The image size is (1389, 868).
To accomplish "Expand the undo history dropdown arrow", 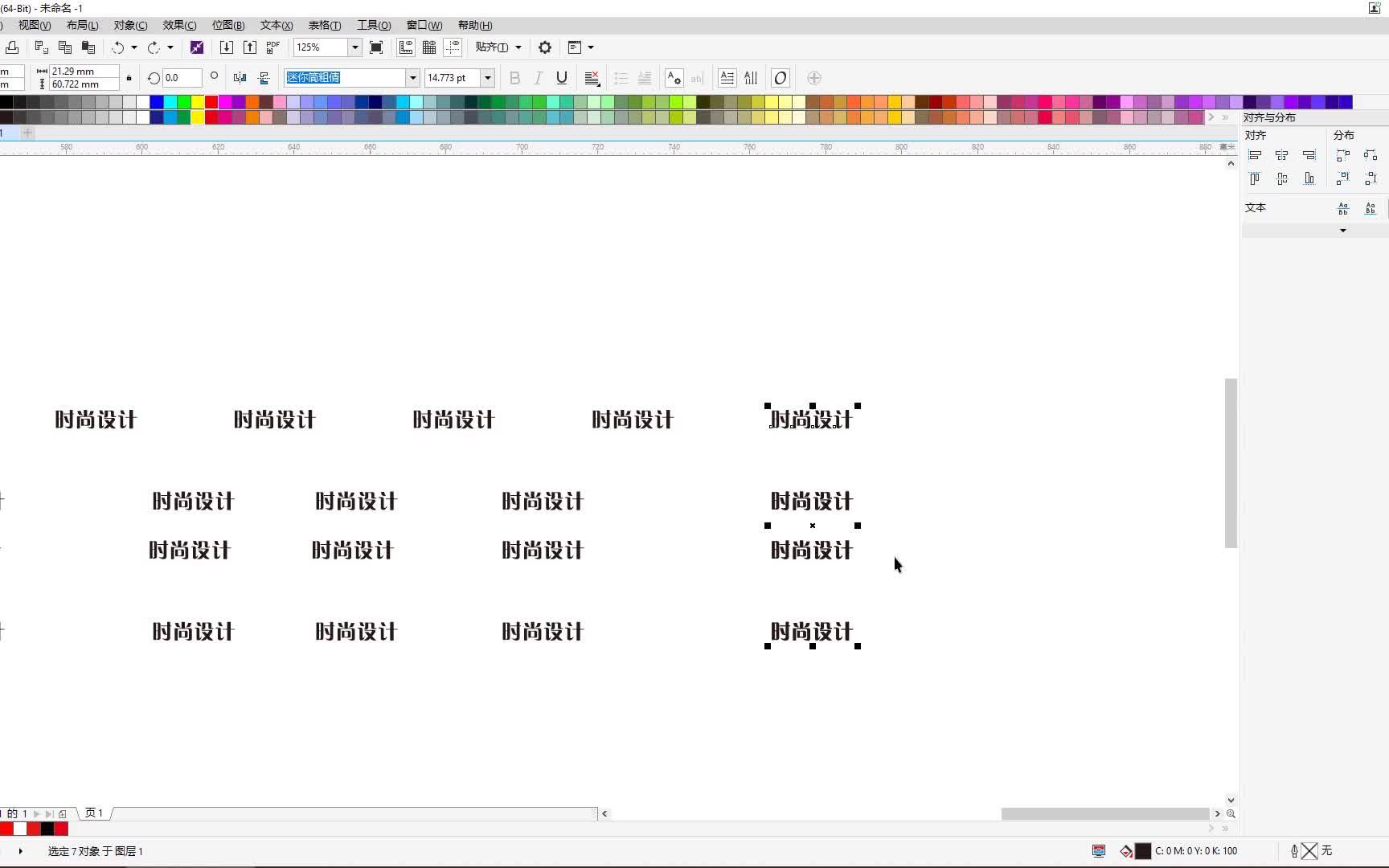I will [x=134, y=47].
